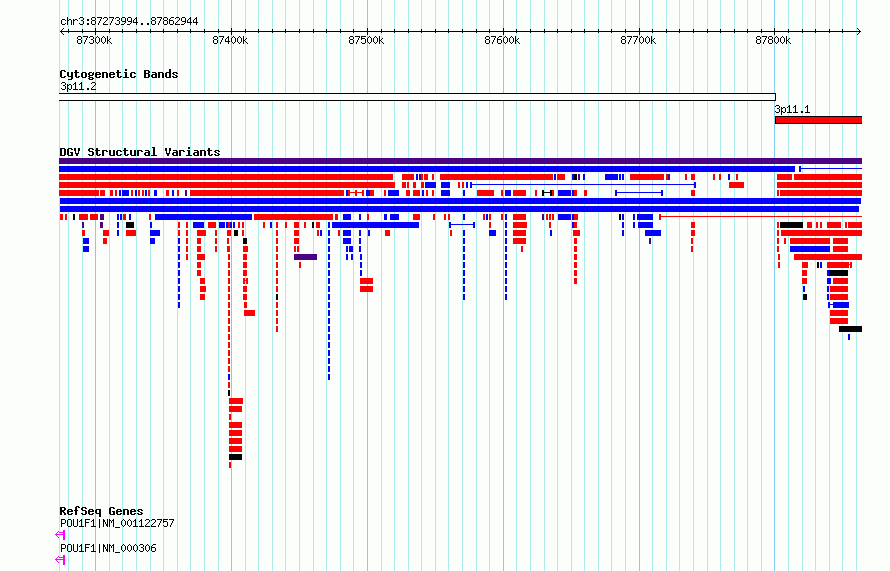
Task: Select the 3p11.1 band label
Action: (x=792, y=109)
